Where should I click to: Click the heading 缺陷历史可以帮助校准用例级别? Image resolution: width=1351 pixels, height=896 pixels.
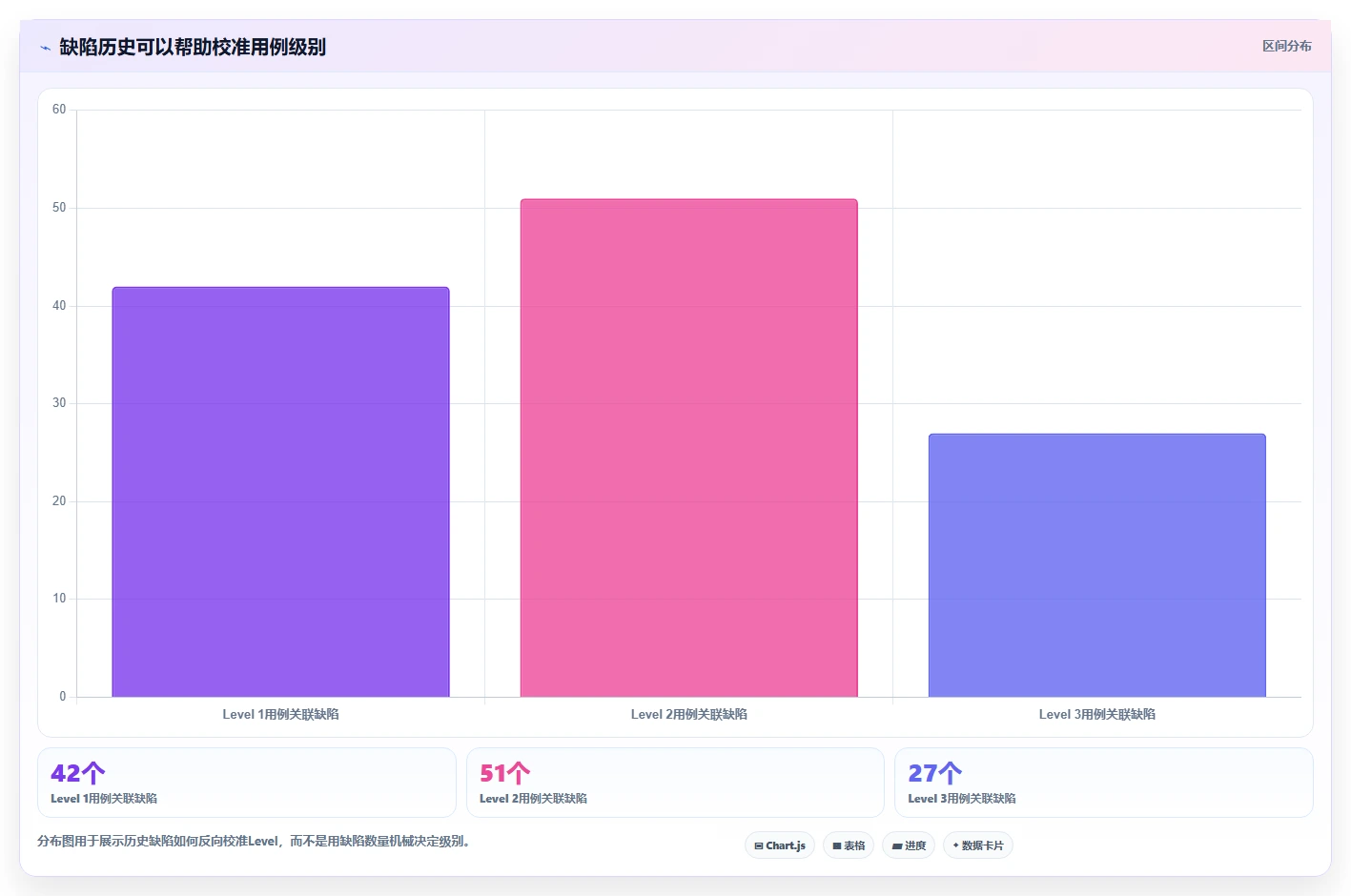(193, 47)
